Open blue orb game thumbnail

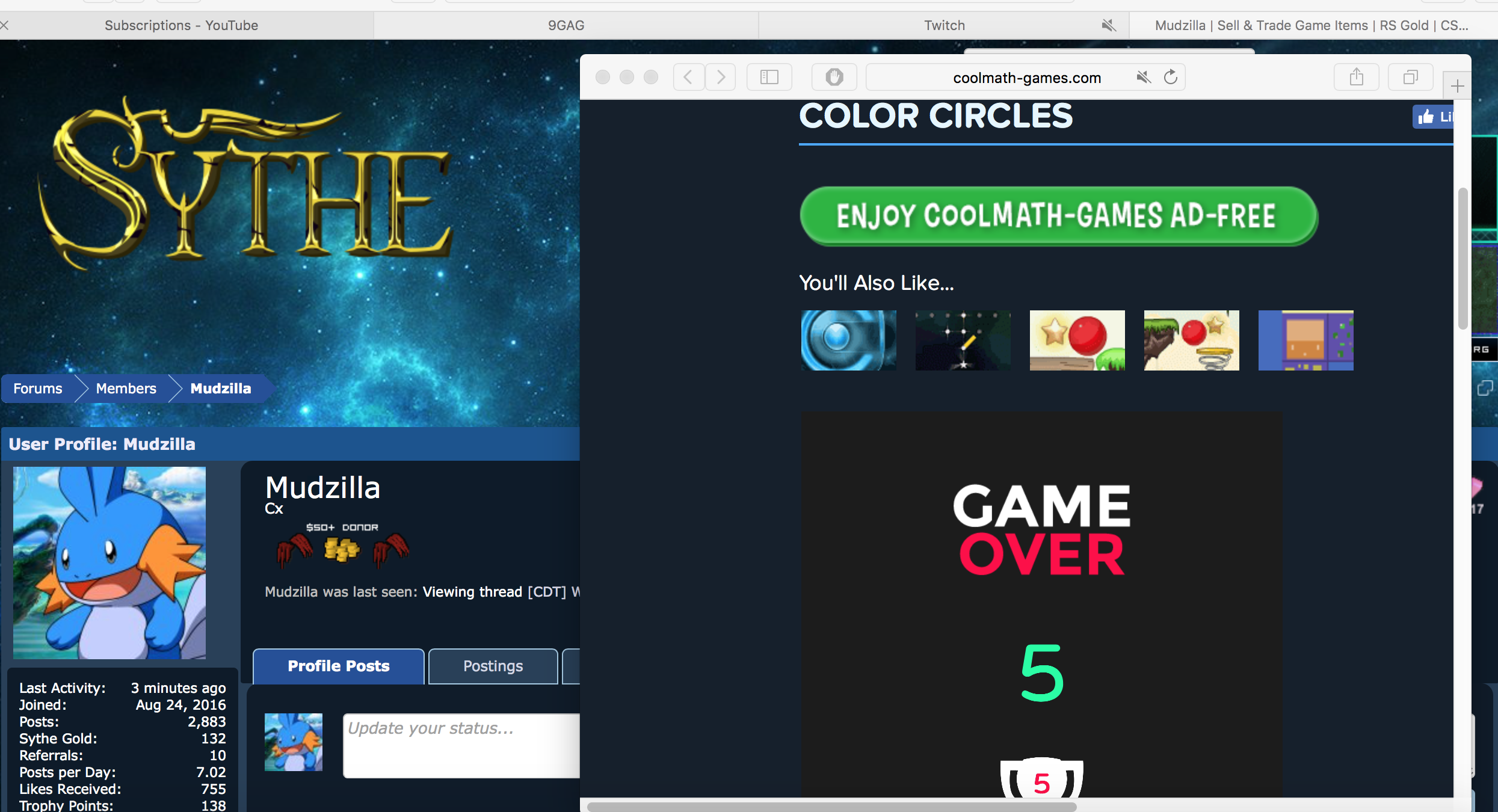[848, 340]
